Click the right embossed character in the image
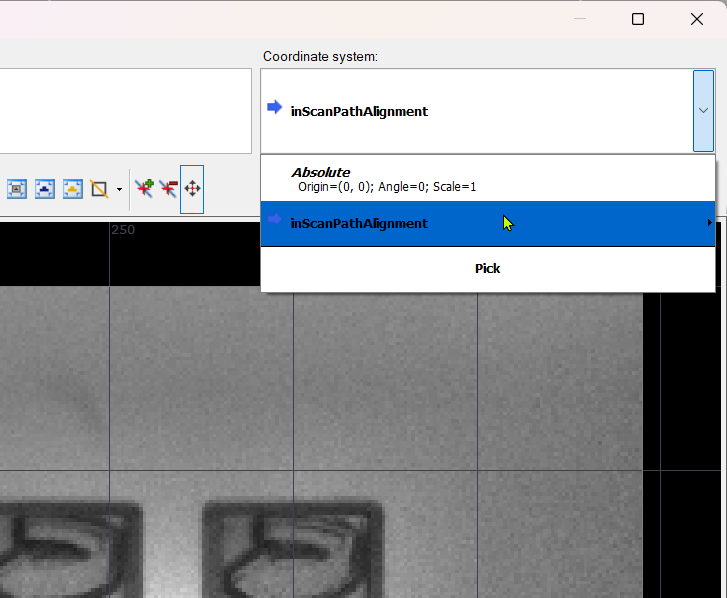Viewport: 727px width, 598px height. [293, 548]
